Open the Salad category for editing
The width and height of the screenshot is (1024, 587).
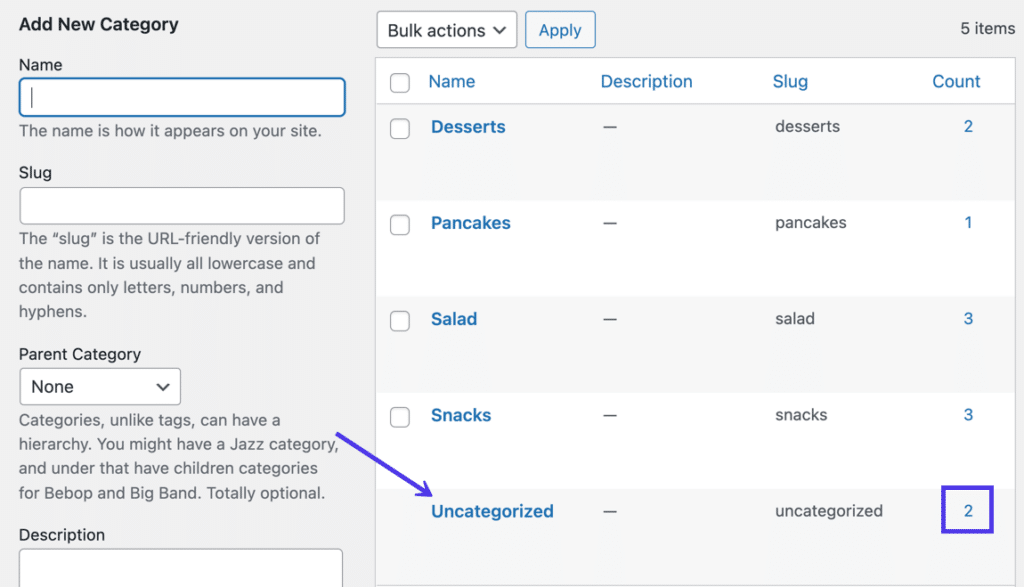click(x=454, y=318)
